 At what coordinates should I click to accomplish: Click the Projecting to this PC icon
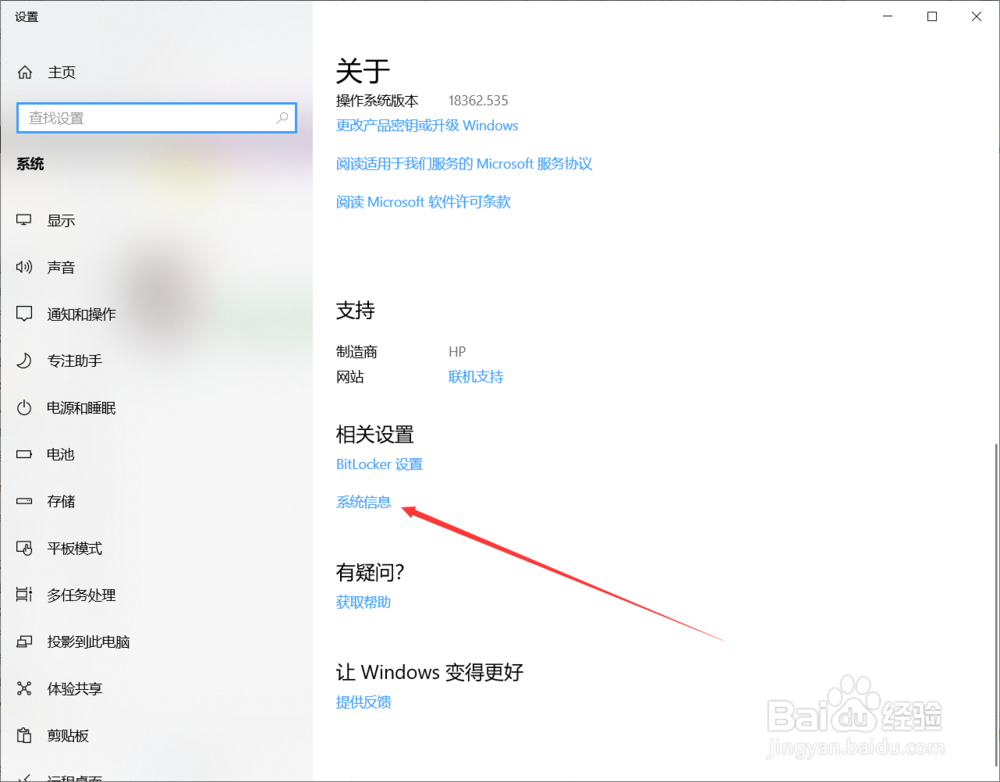tap(24, 642)
